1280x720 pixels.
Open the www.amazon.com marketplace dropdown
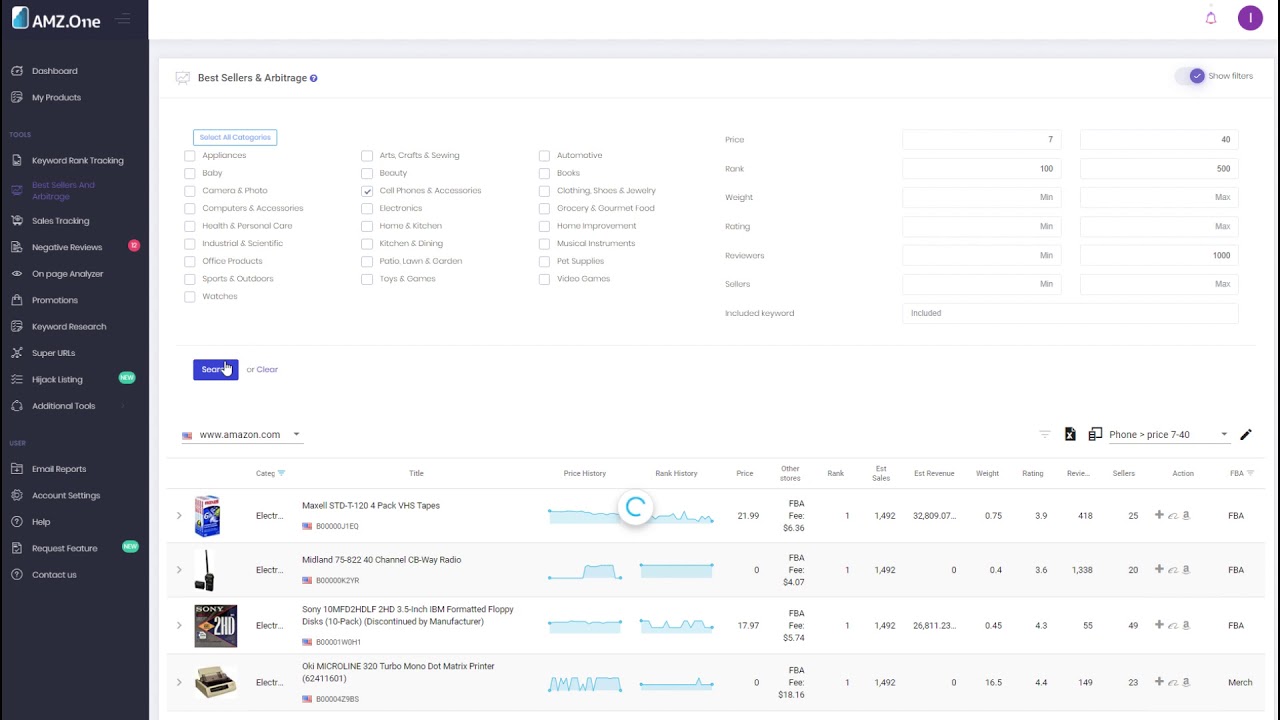(242, 435)
